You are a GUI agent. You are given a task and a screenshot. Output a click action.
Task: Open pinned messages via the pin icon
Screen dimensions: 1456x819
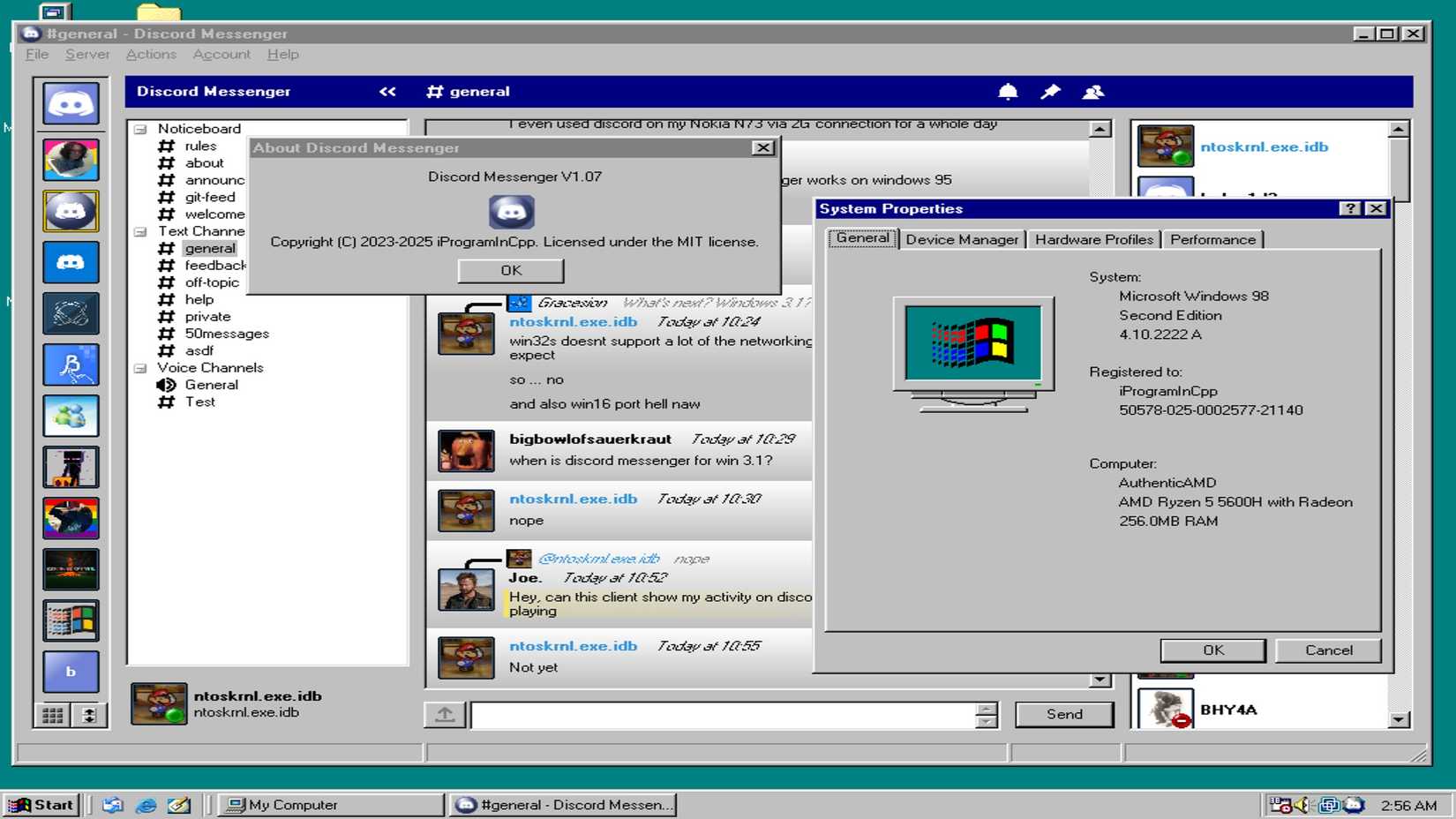(1050, 91)
